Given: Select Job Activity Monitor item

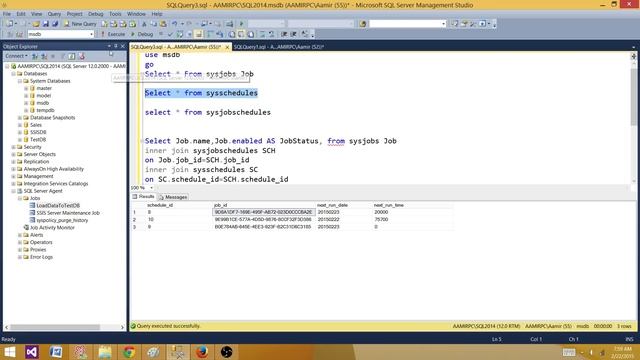Looking at the screenshot, I should click(52, 228).
